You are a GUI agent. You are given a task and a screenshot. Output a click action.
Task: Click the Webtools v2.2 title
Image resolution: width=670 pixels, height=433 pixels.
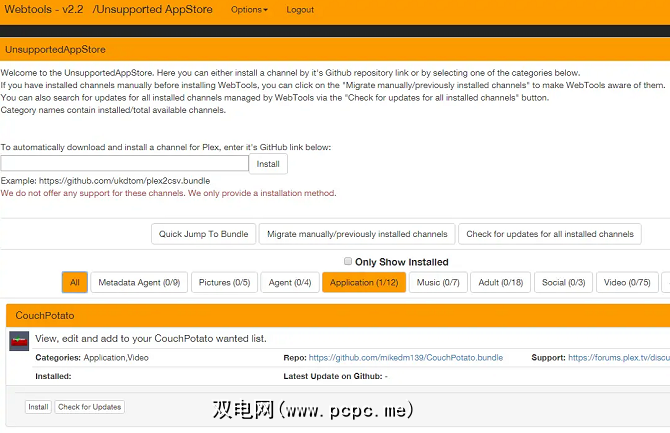click(x=44, y=9)
